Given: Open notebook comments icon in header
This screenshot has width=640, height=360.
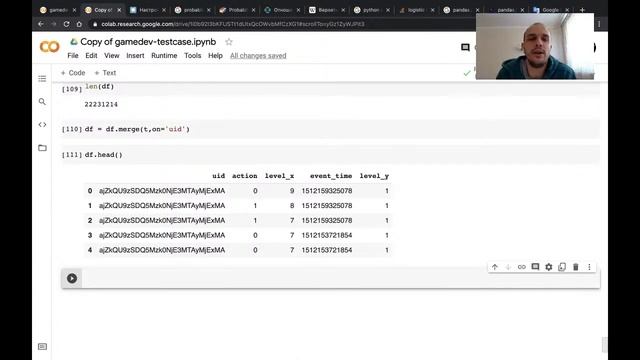Looking at the screenshot, I should (x=465, y=47).
